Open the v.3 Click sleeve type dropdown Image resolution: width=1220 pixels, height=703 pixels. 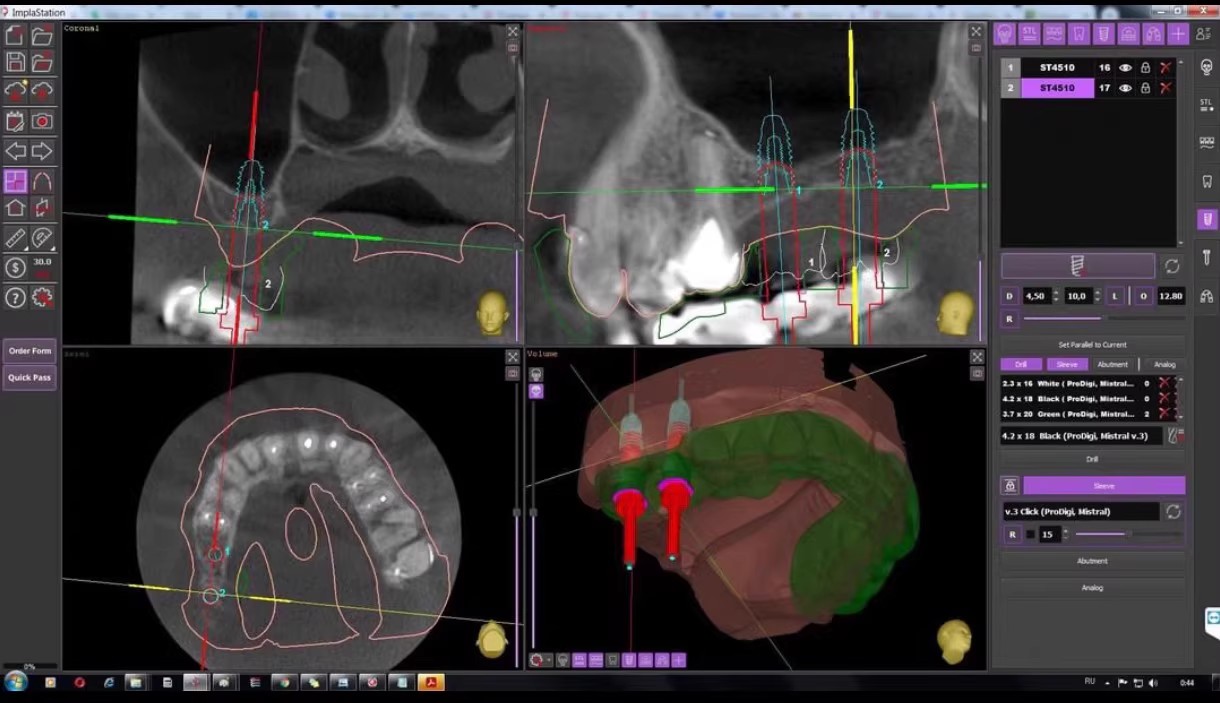tap(1082, 511)
